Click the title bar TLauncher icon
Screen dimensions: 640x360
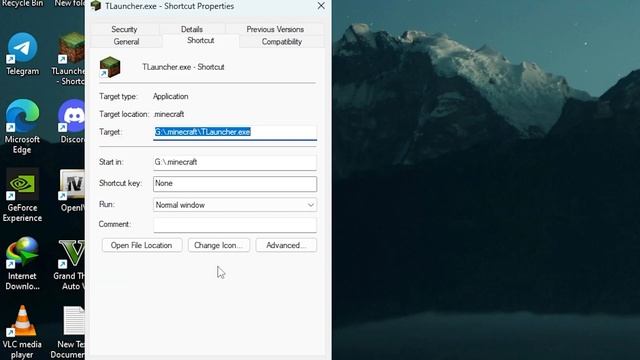[96, 6]
